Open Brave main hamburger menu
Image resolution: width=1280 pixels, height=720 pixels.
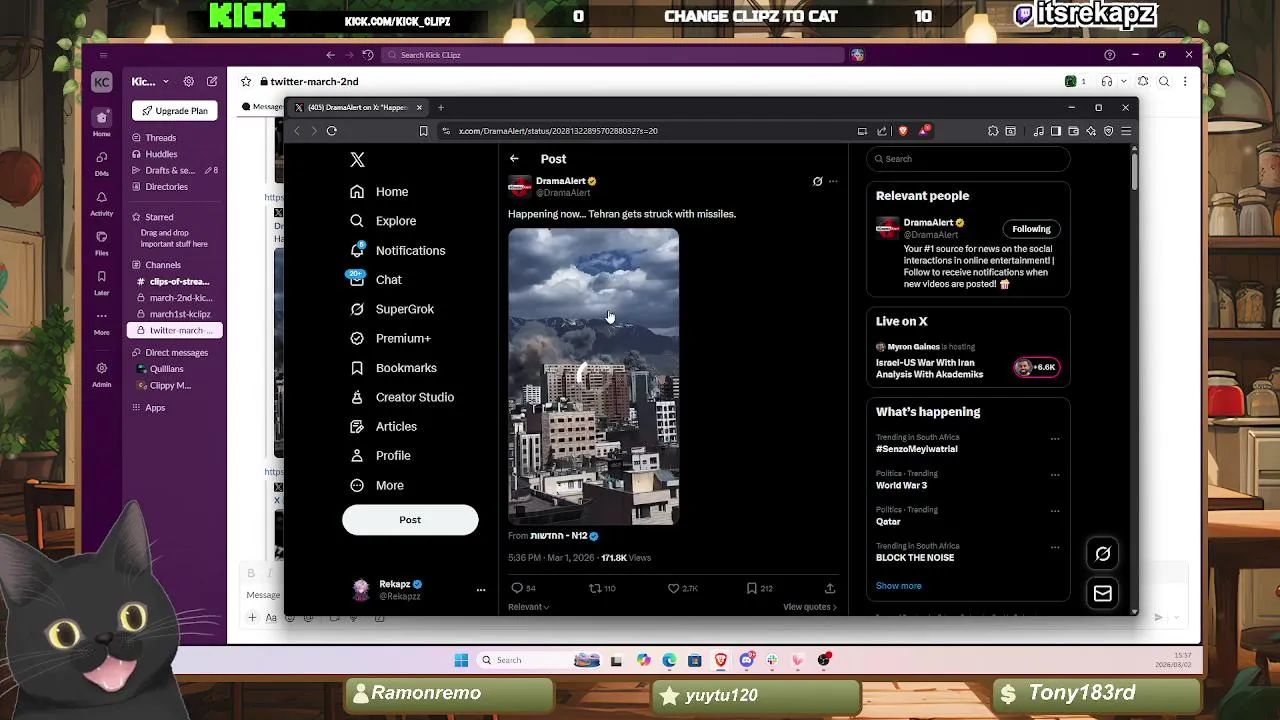tap(1126, 131)
